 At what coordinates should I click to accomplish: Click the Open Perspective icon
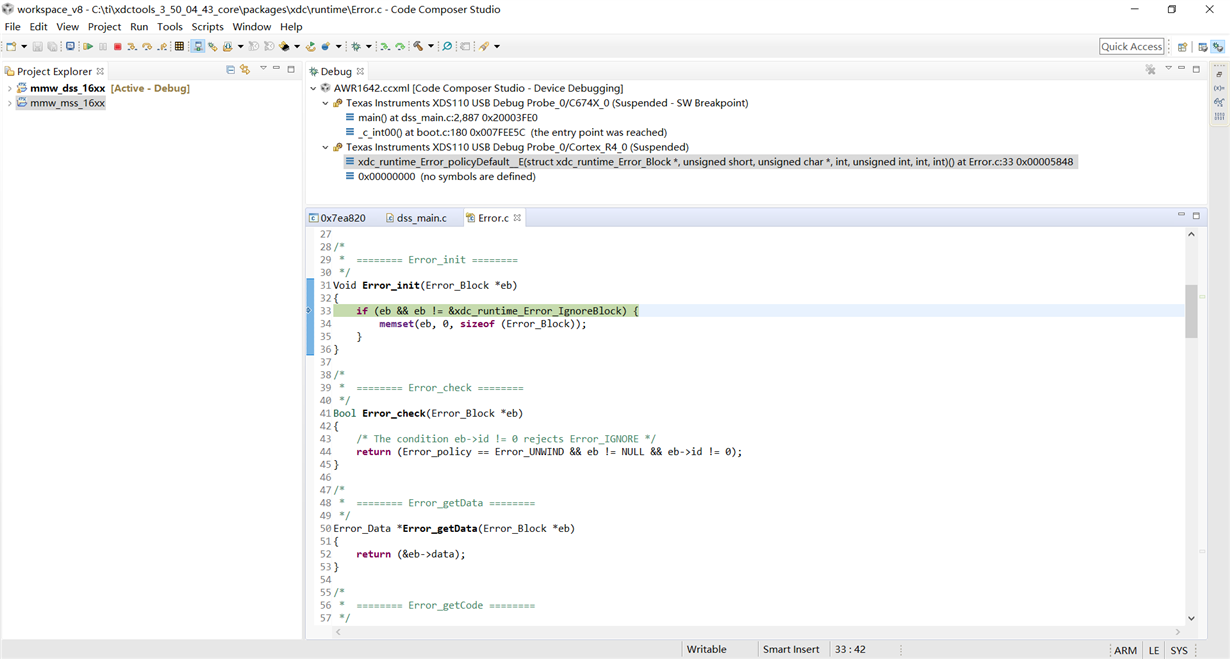point(1182,47)
